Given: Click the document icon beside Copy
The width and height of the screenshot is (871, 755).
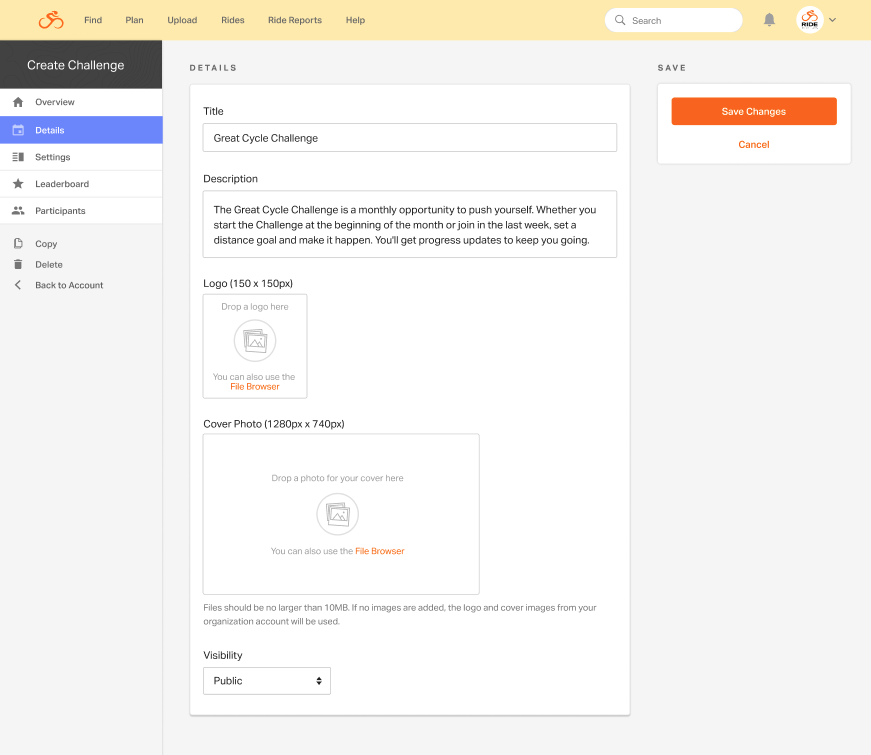Looking at the screenshot, I should 18,243.
